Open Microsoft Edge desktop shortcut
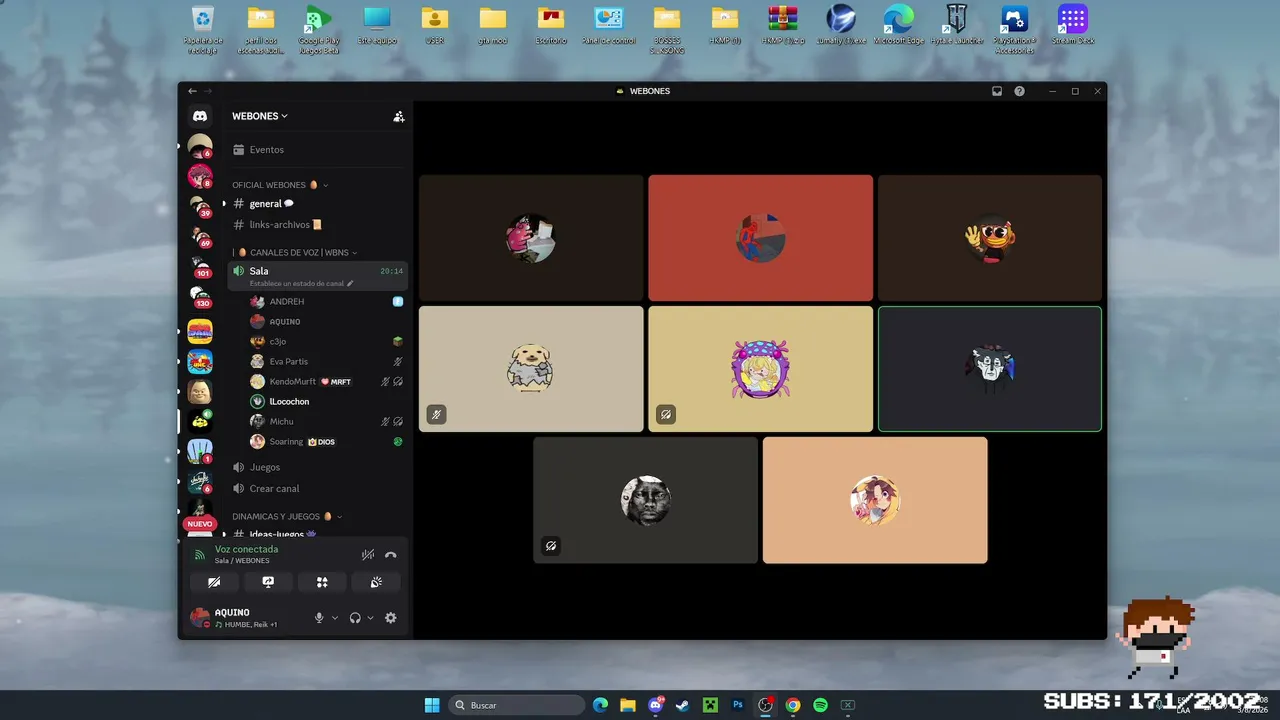 [x=898, y=25]
